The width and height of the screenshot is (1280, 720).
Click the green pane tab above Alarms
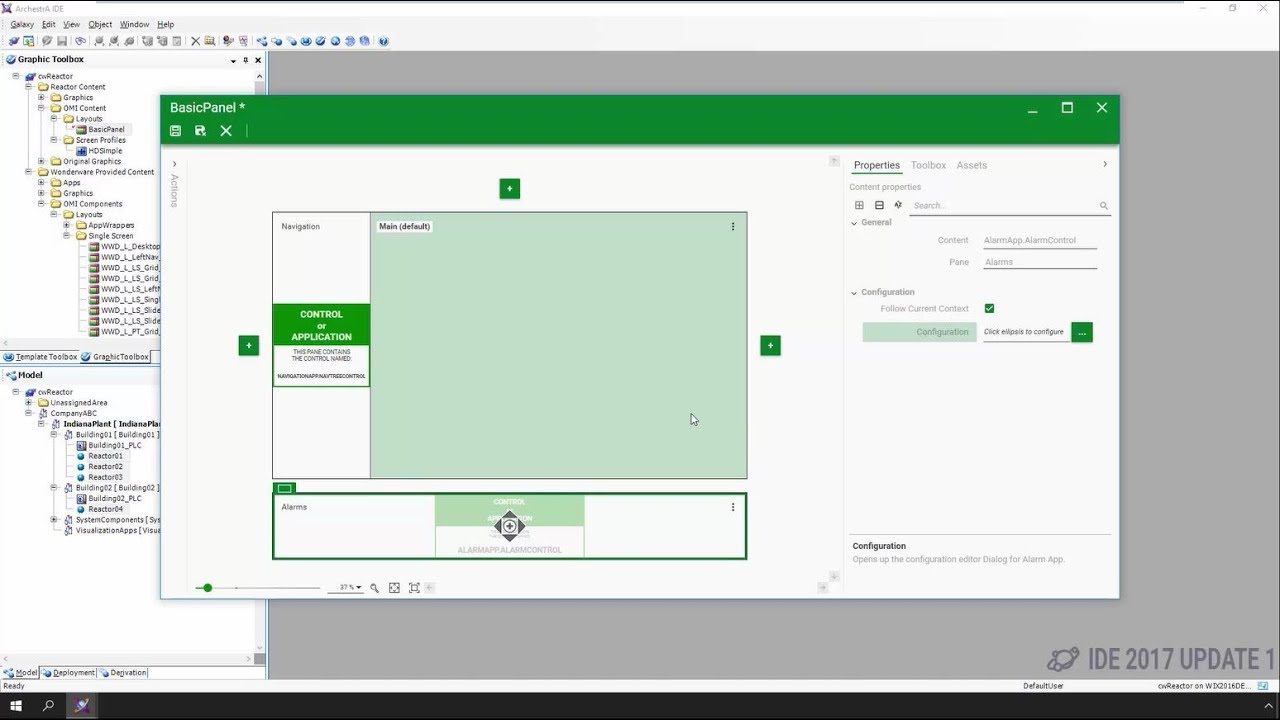tap(285, 488)
